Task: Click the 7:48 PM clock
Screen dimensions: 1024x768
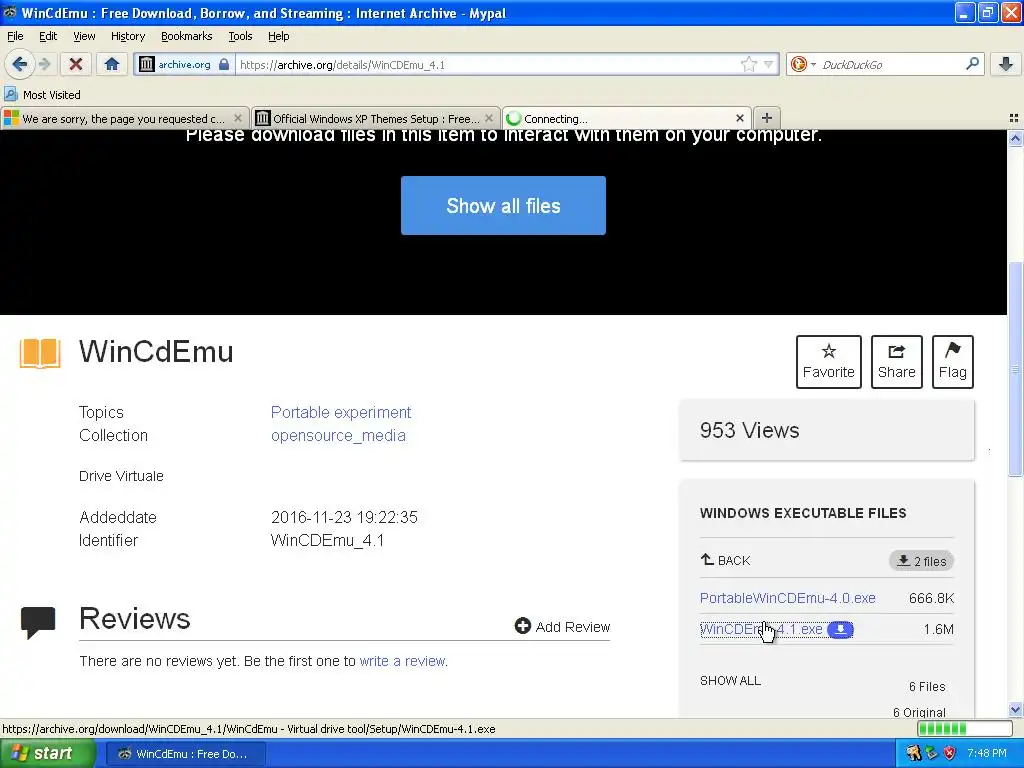Action: 987,753
